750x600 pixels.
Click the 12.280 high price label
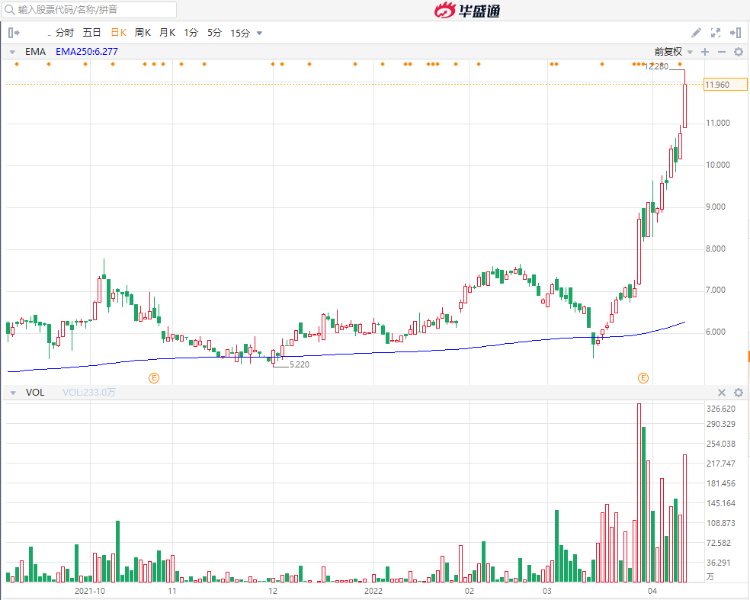tap(656, 66)
